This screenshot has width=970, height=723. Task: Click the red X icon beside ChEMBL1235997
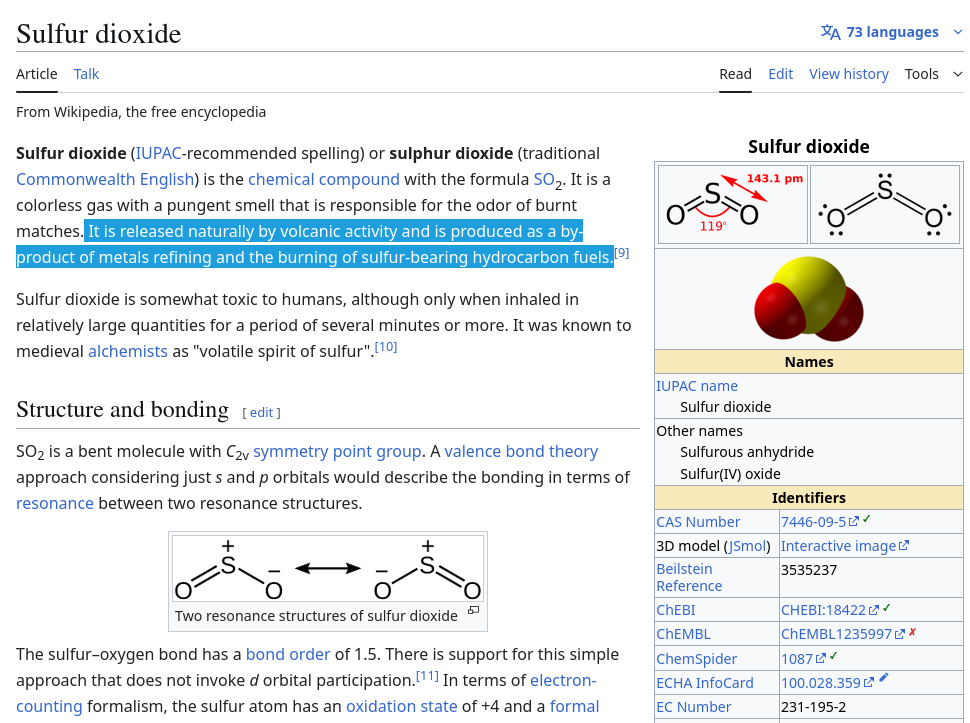[x=912, y=632]
